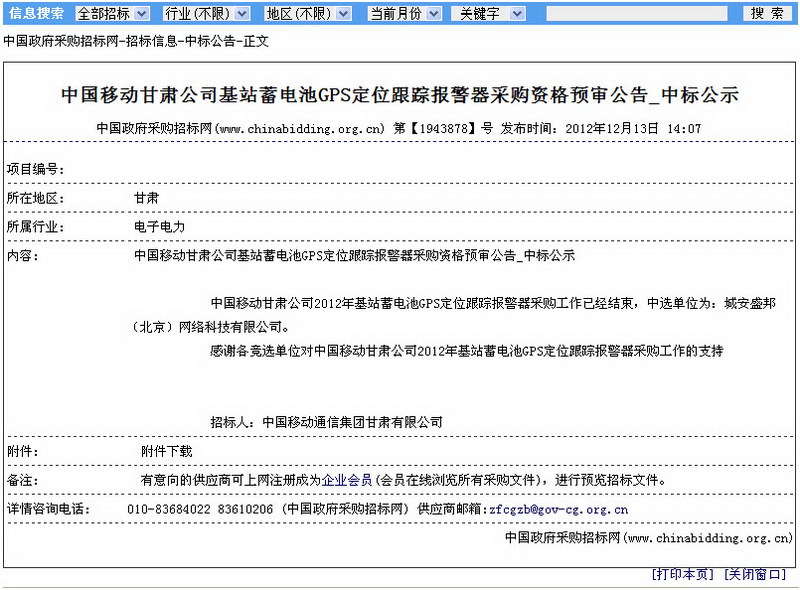800x590 pixels.
Task: Open the 关键字 keyword type dropdown
Action: click(488, 14)
